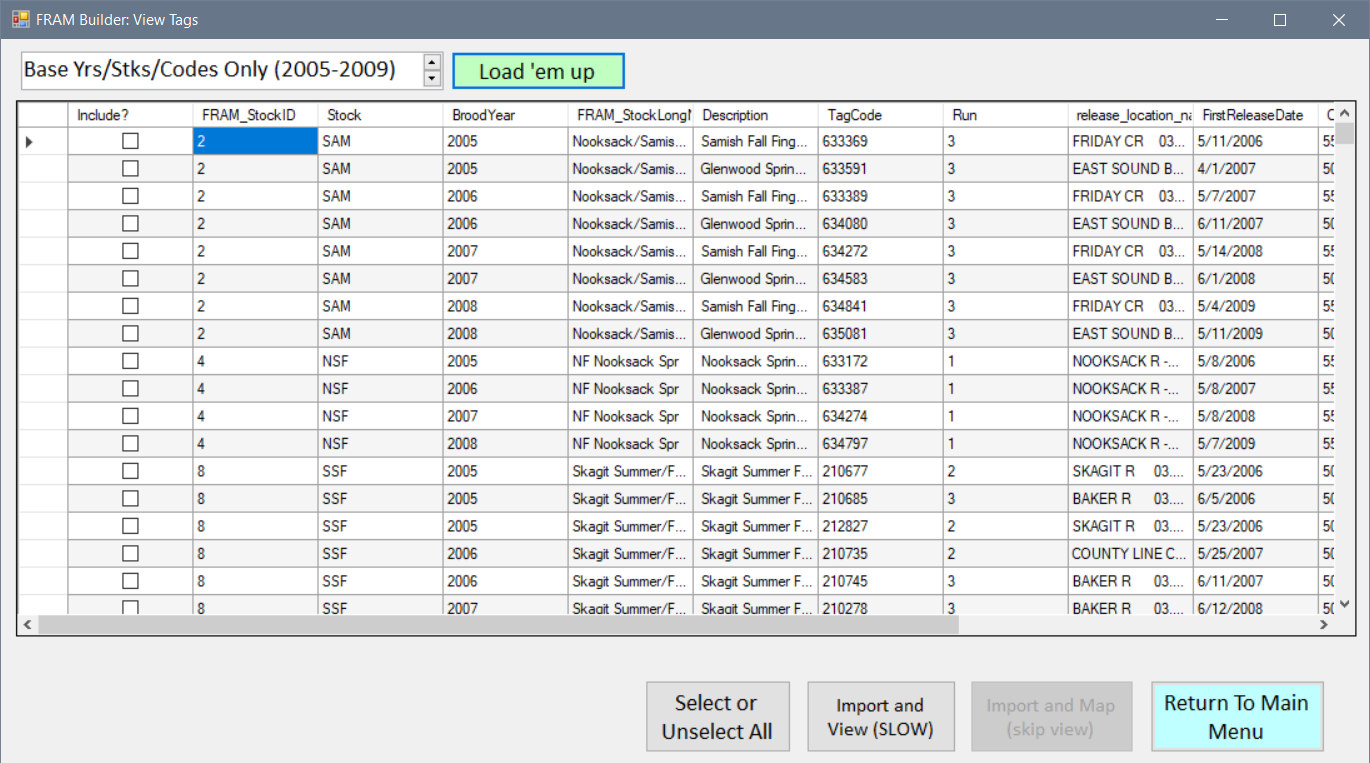Select the TagCode cell 634080
Viewport: 1370px width, 763px height.
880,224
